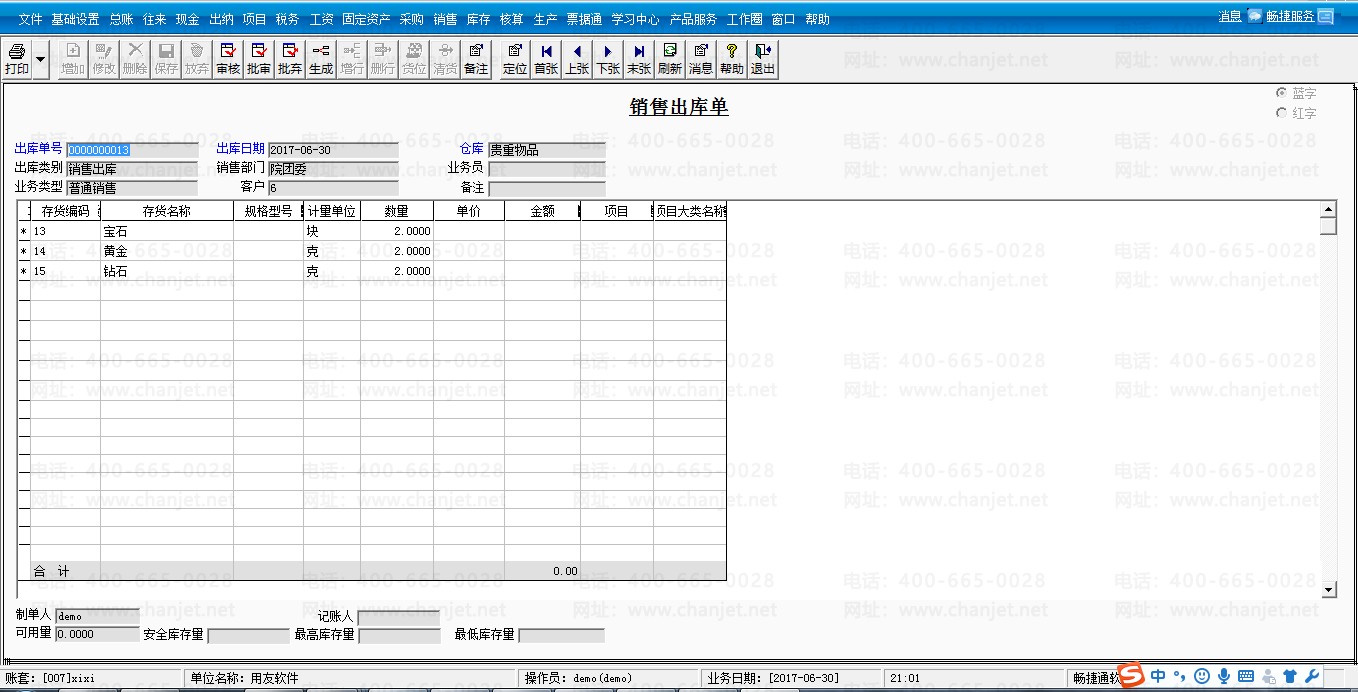Toggle the 中 Chinese input mode icon
This screenshot has width=1358, height=692.
(1158, 677)
